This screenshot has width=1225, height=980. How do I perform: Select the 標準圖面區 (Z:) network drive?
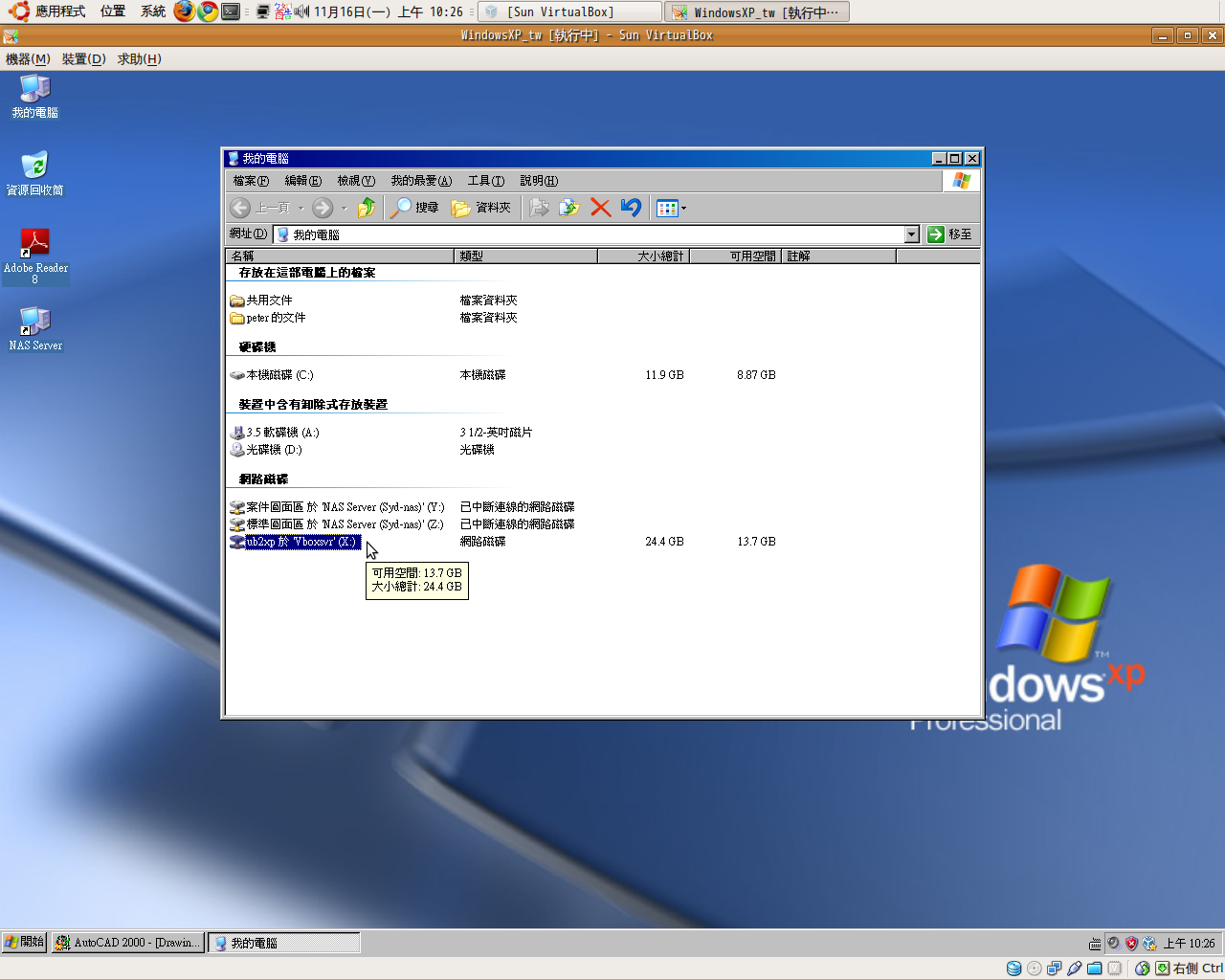[338, 524]
